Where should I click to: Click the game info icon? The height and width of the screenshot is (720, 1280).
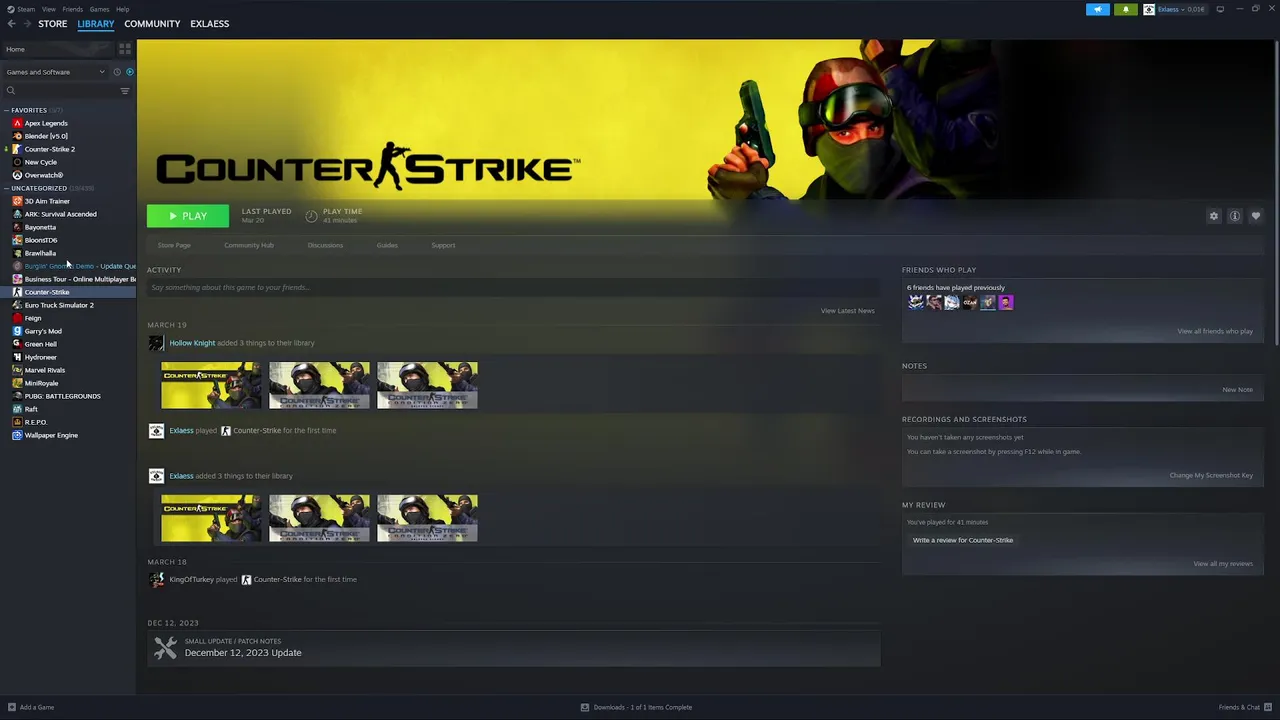tap(1235, 216)
